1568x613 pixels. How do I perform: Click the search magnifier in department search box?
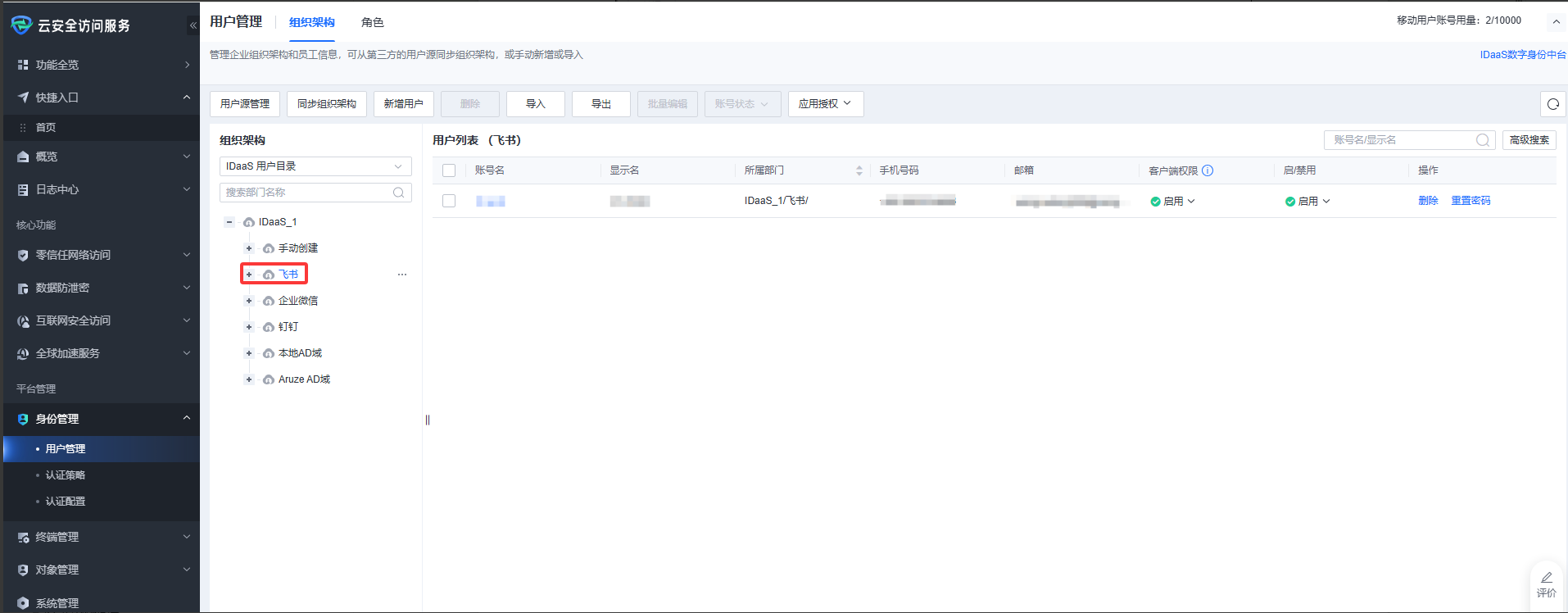click(398, 193)
